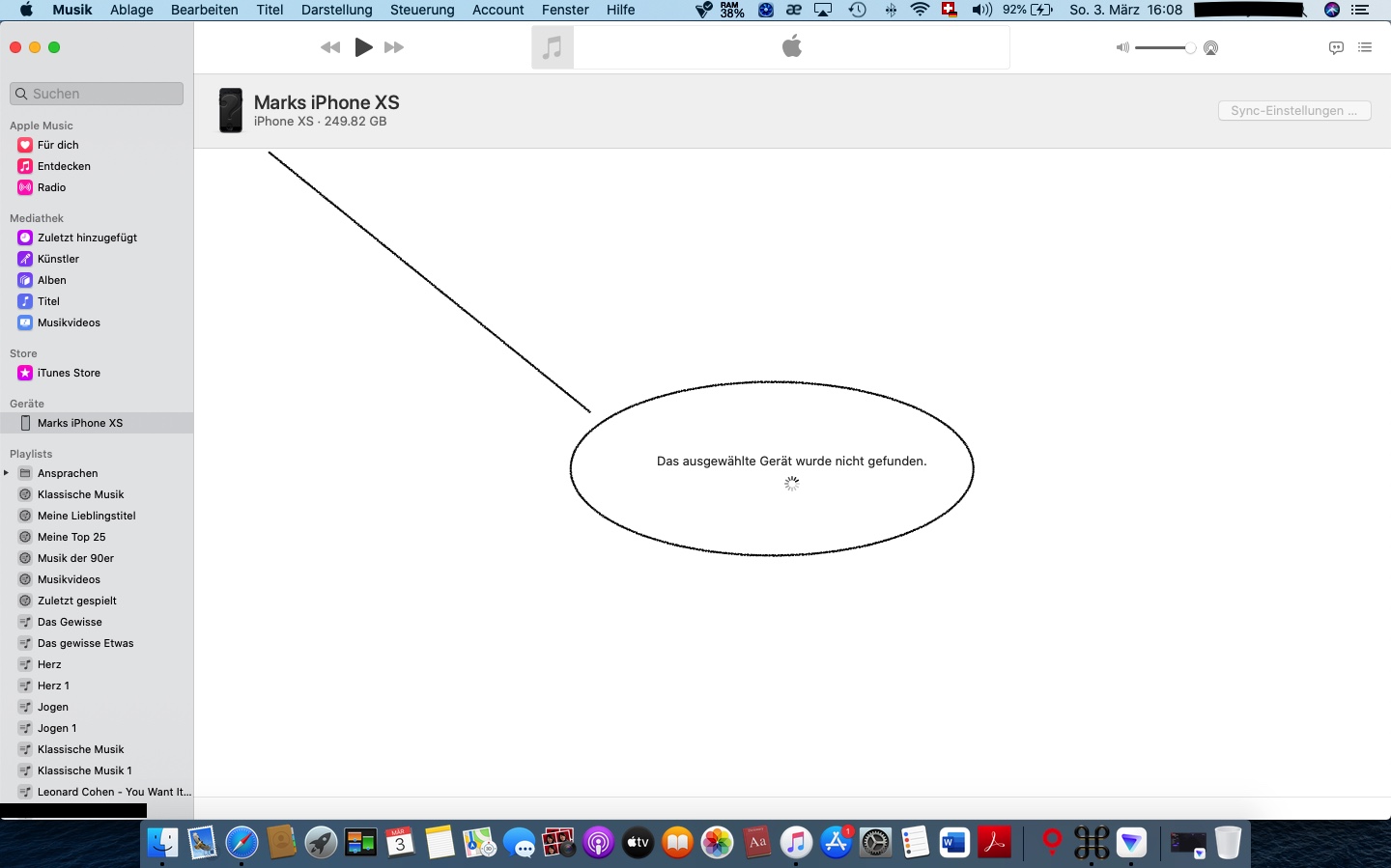Skip to next track with forward button
Screen dimensions: 1391x868
pos(394,47)
